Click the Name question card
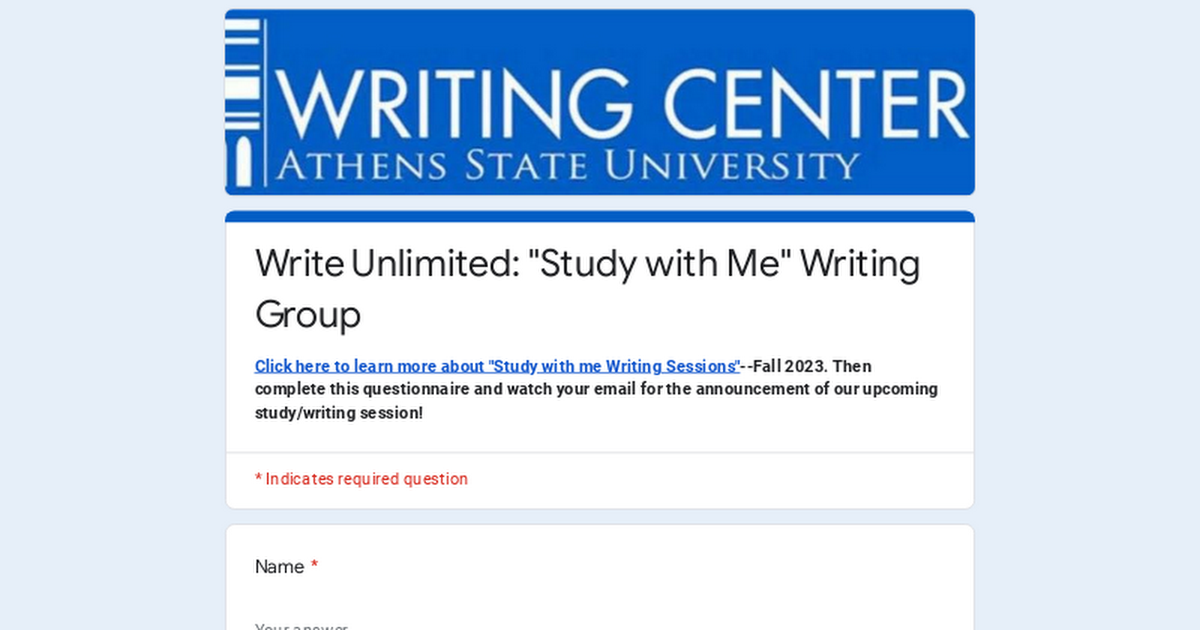 [x=600, y=580]
